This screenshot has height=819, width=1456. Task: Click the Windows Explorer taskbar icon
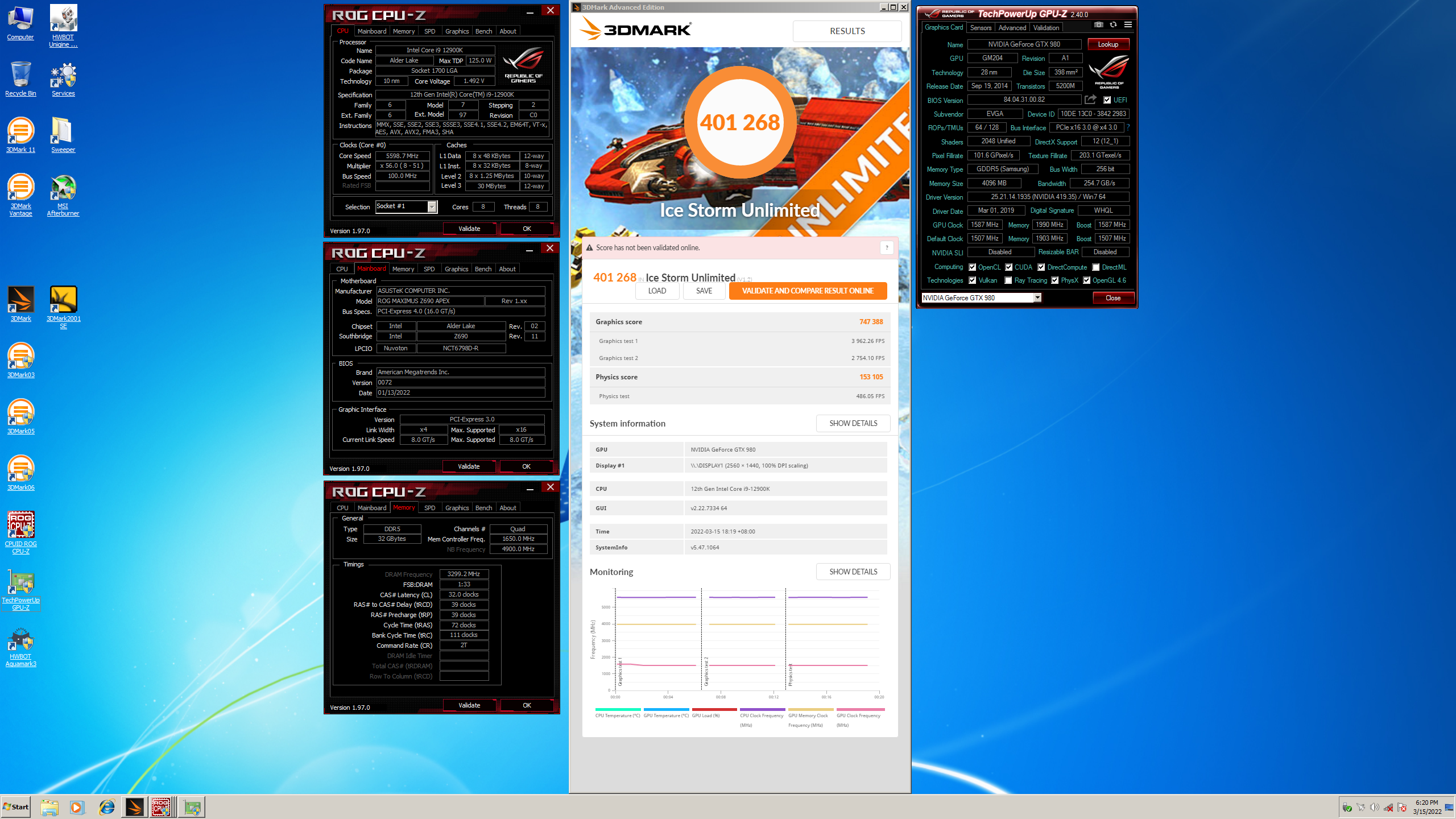click(x=49, y=807)
